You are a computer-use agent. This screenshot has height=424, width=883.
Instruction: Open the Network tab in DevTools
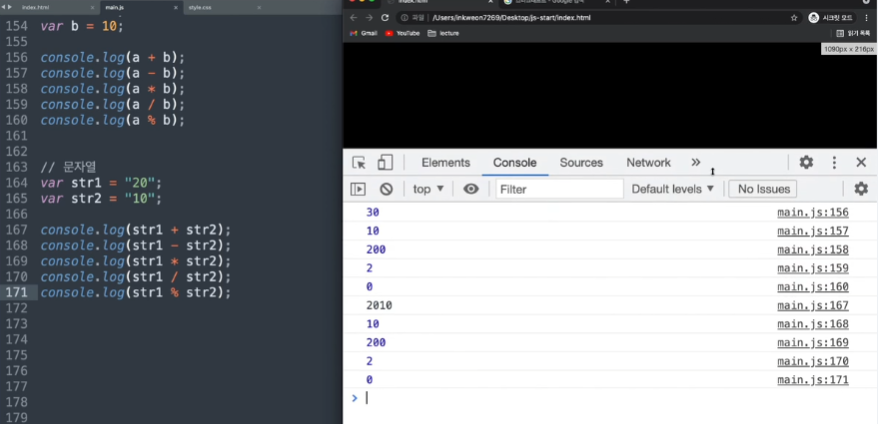tap(648, 163)
